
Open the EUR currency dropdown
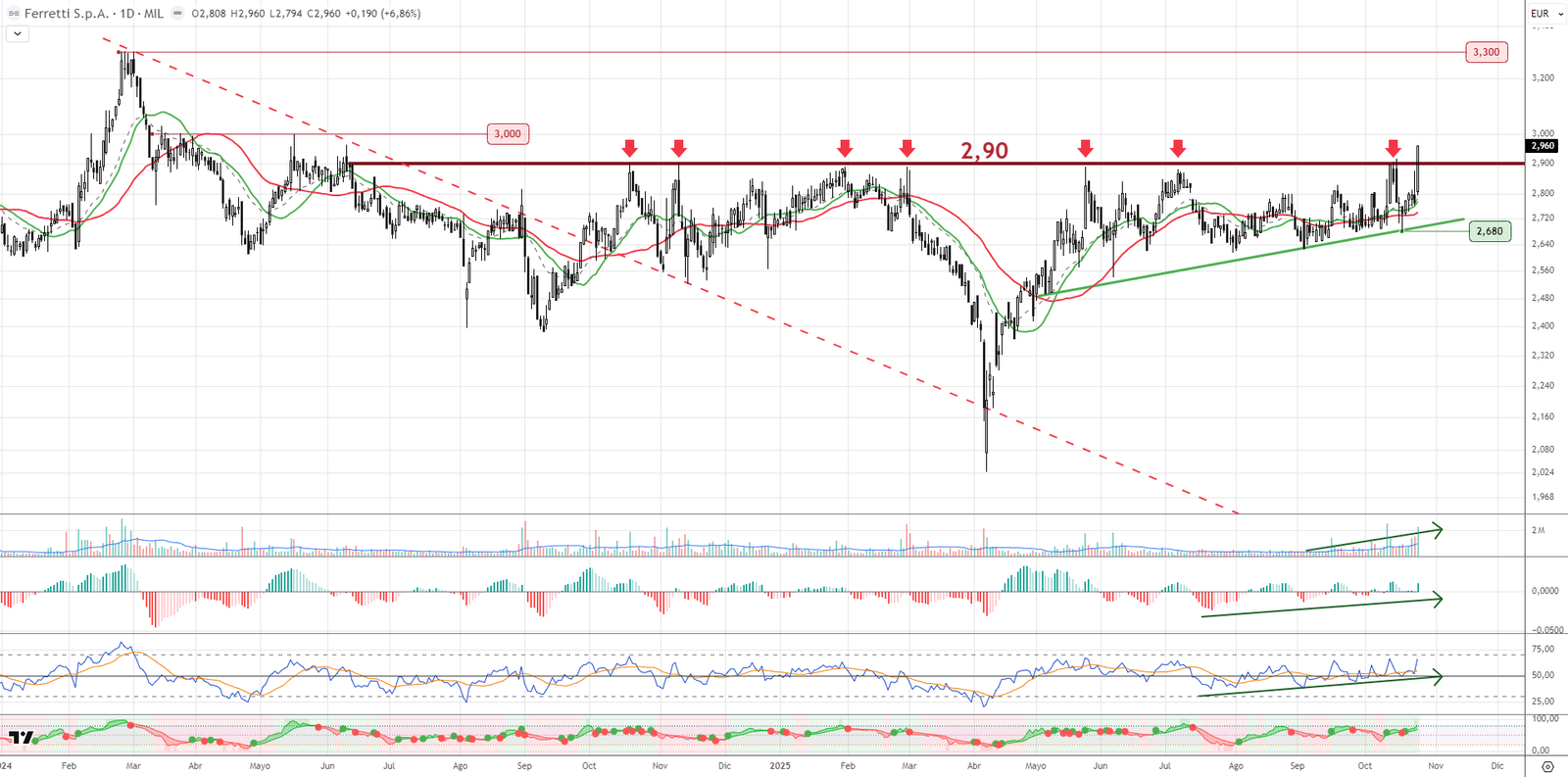pos(1546,14)
